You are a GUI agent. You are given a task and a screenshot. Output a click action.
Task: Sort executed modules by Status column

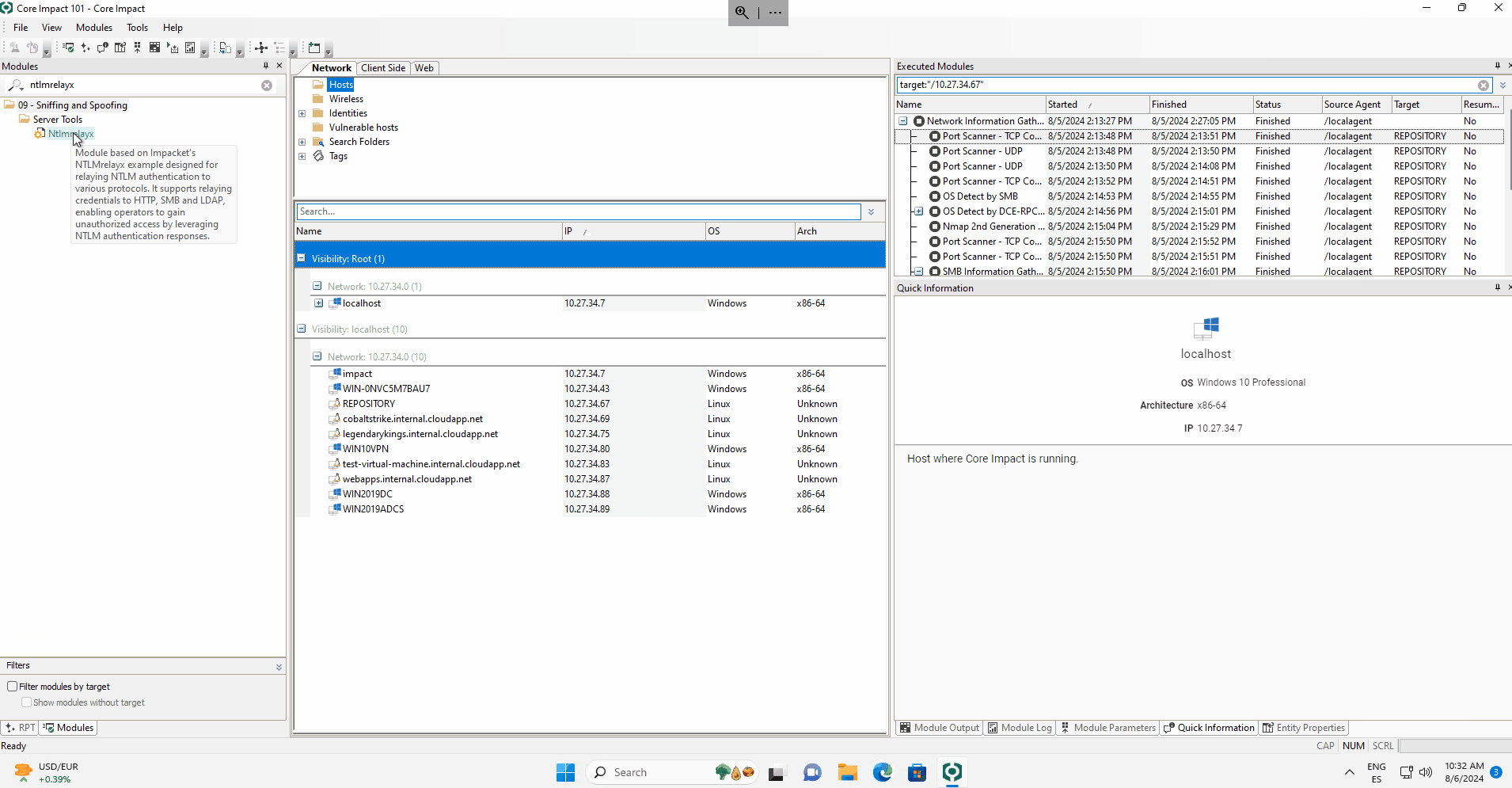[x=1287, y=105]
